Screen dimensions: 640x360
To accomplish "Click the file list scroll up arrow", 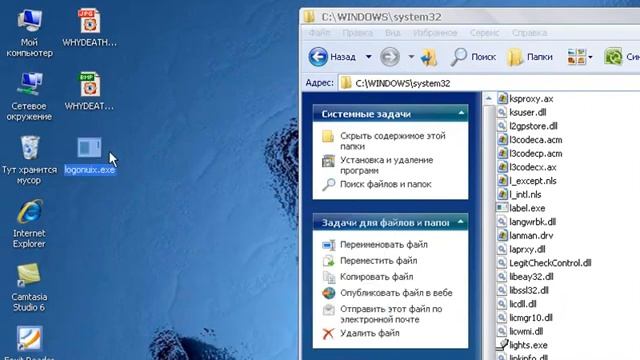I will (489, 98).
